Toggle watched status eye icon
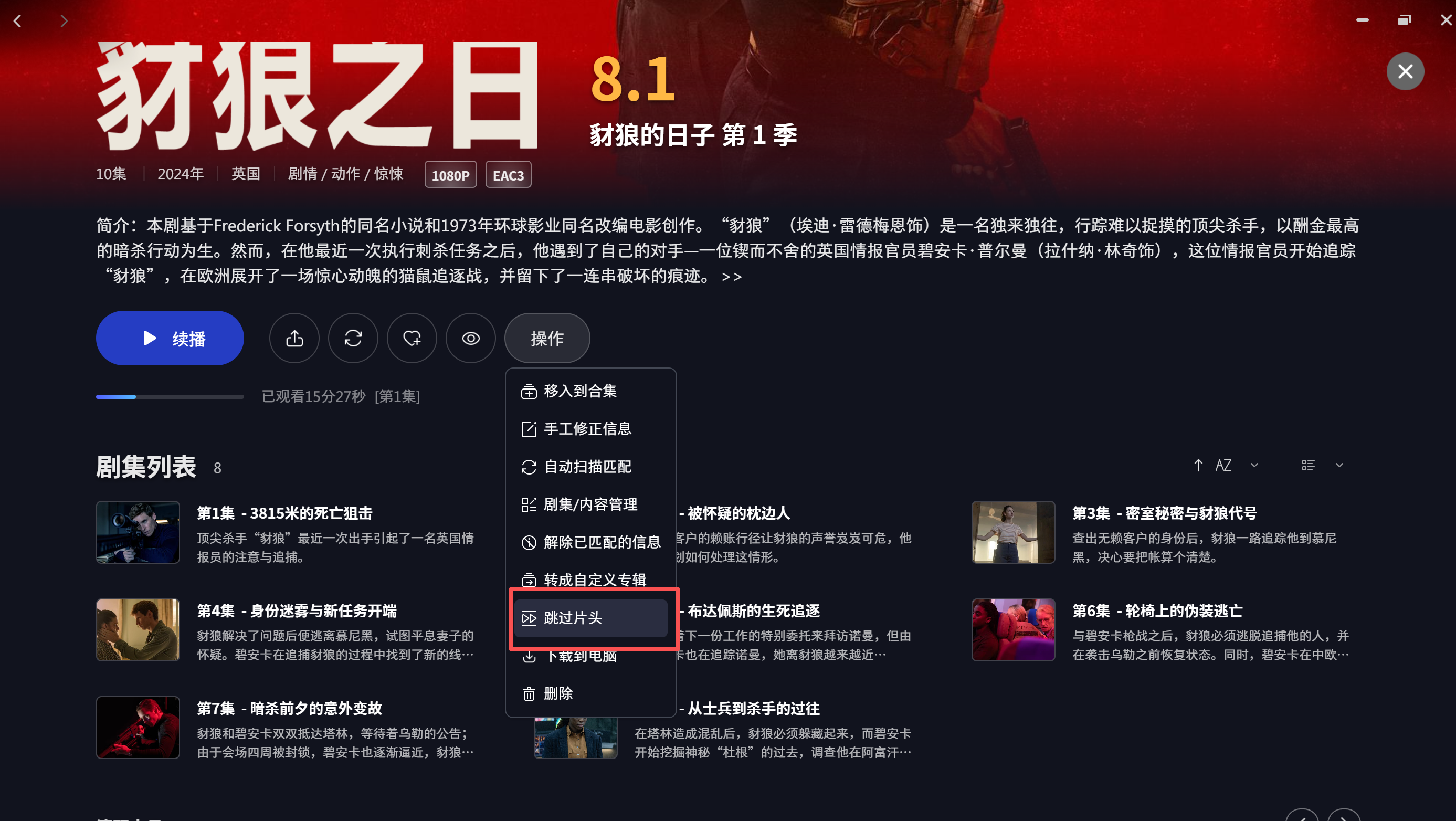Viewport: 1456px width, 821px height. click(x=470, y=338)
